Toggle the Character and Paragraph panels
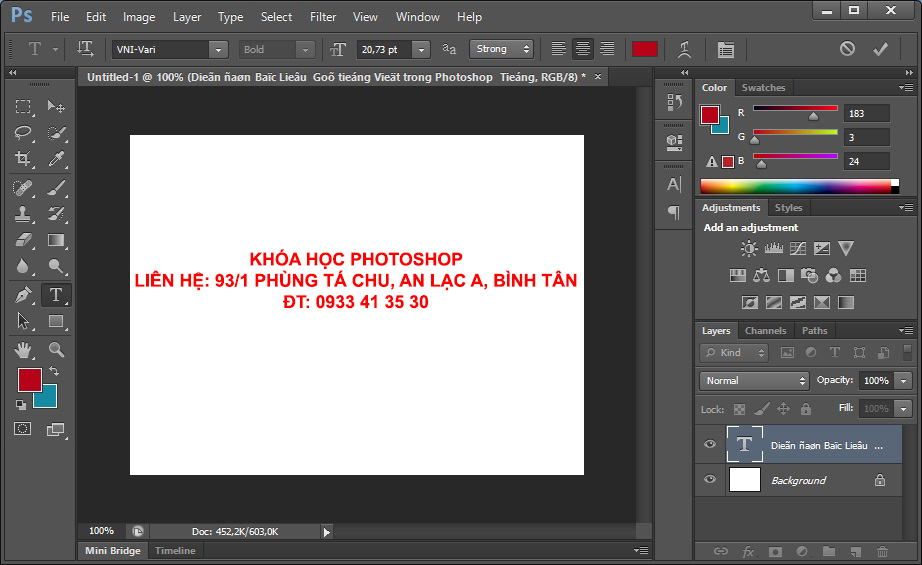Screen dimensions: 922x565 [x=726, y=49]
